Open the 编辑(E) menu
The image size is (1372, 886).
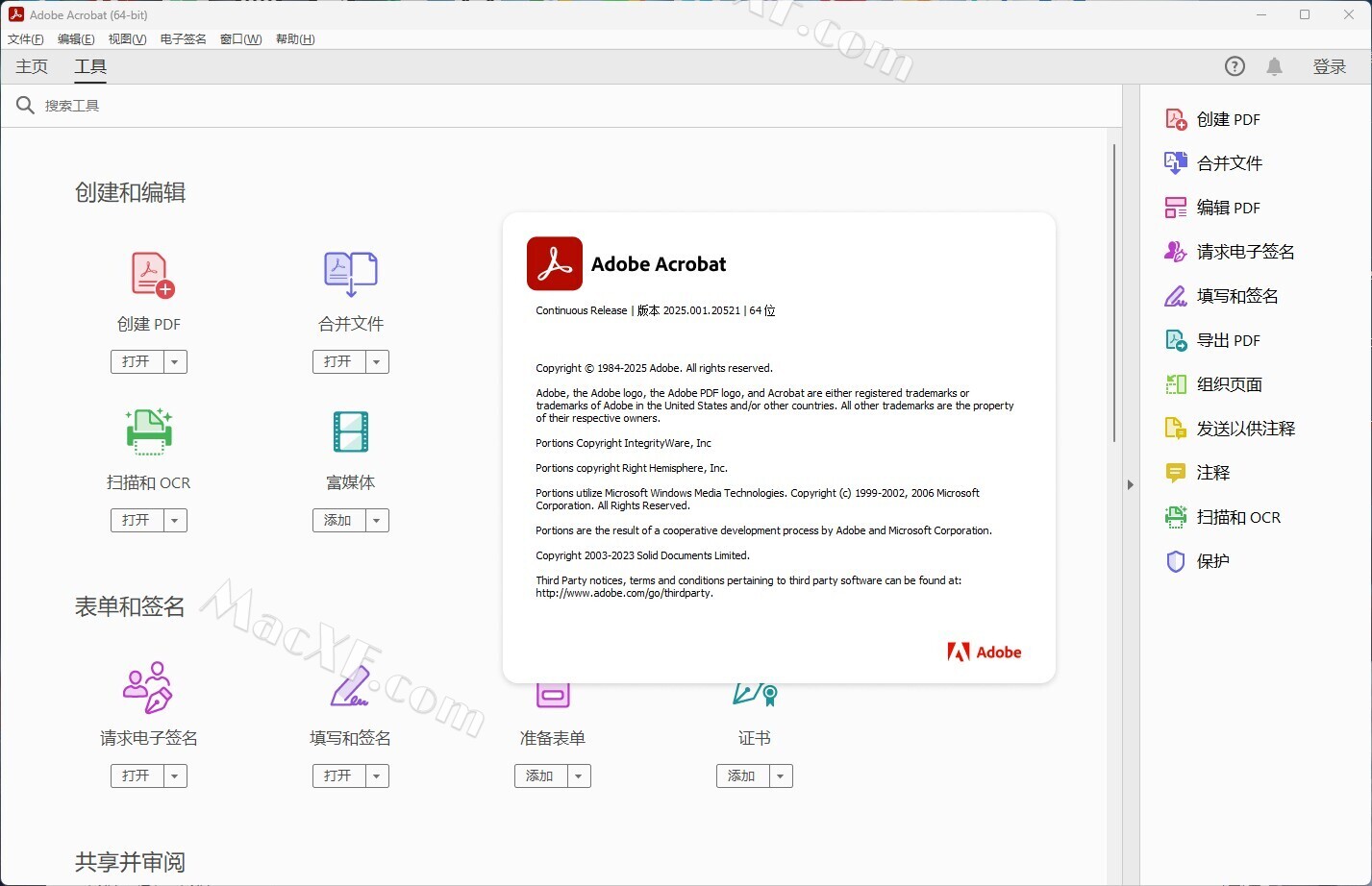coord(76,39)
